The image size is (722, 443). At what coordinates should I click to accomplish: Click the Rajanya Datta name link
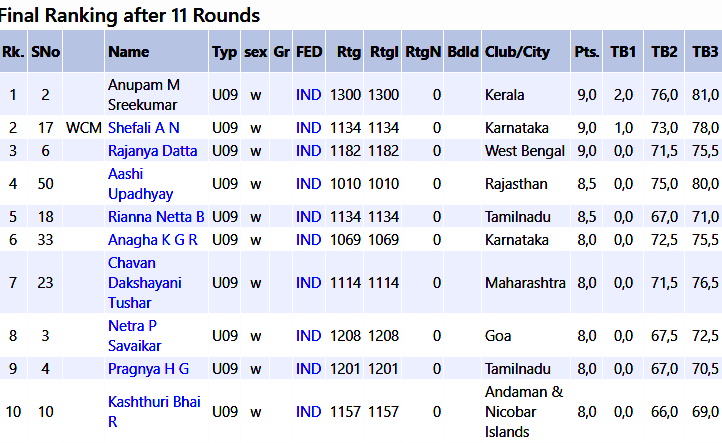152,151
